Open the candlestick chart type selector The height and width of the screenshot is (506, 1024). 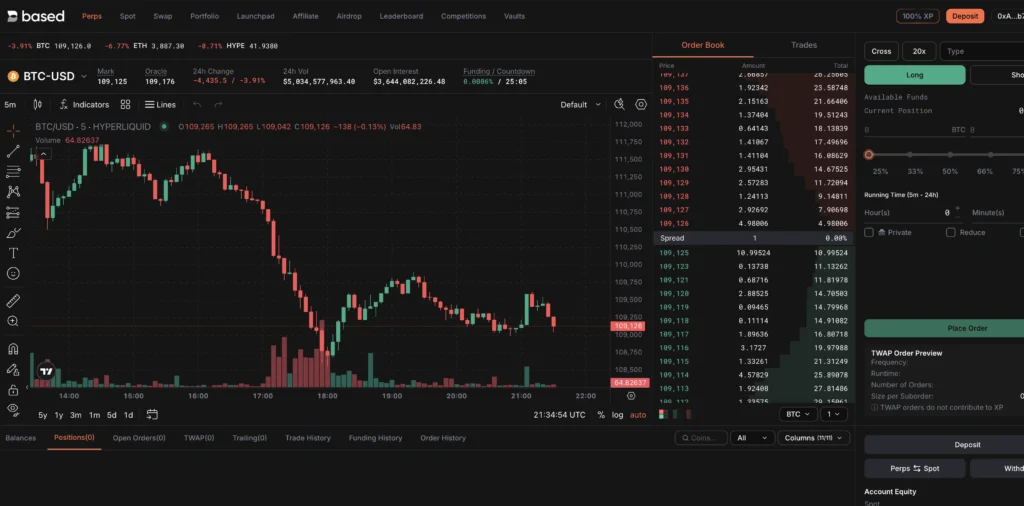37,104
